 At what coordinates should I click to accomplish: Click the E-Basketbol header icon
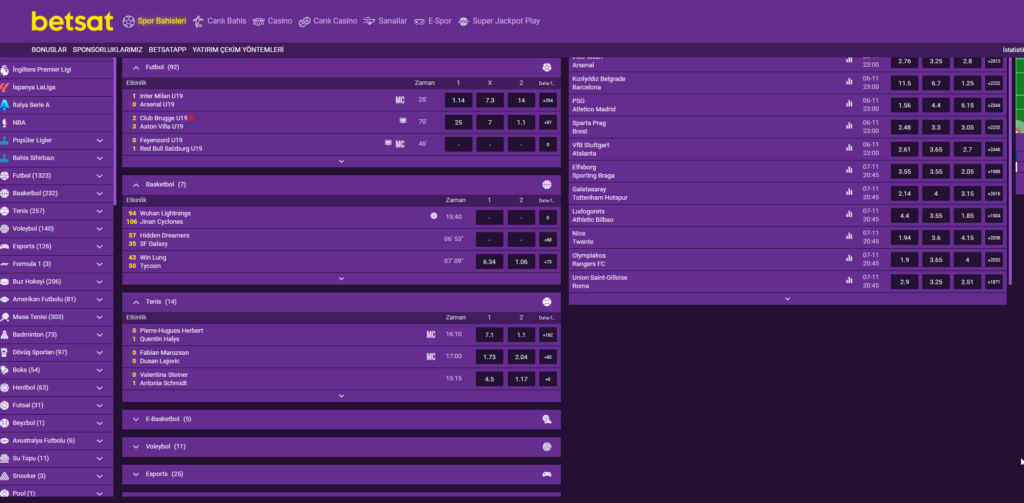click(547, 419)
